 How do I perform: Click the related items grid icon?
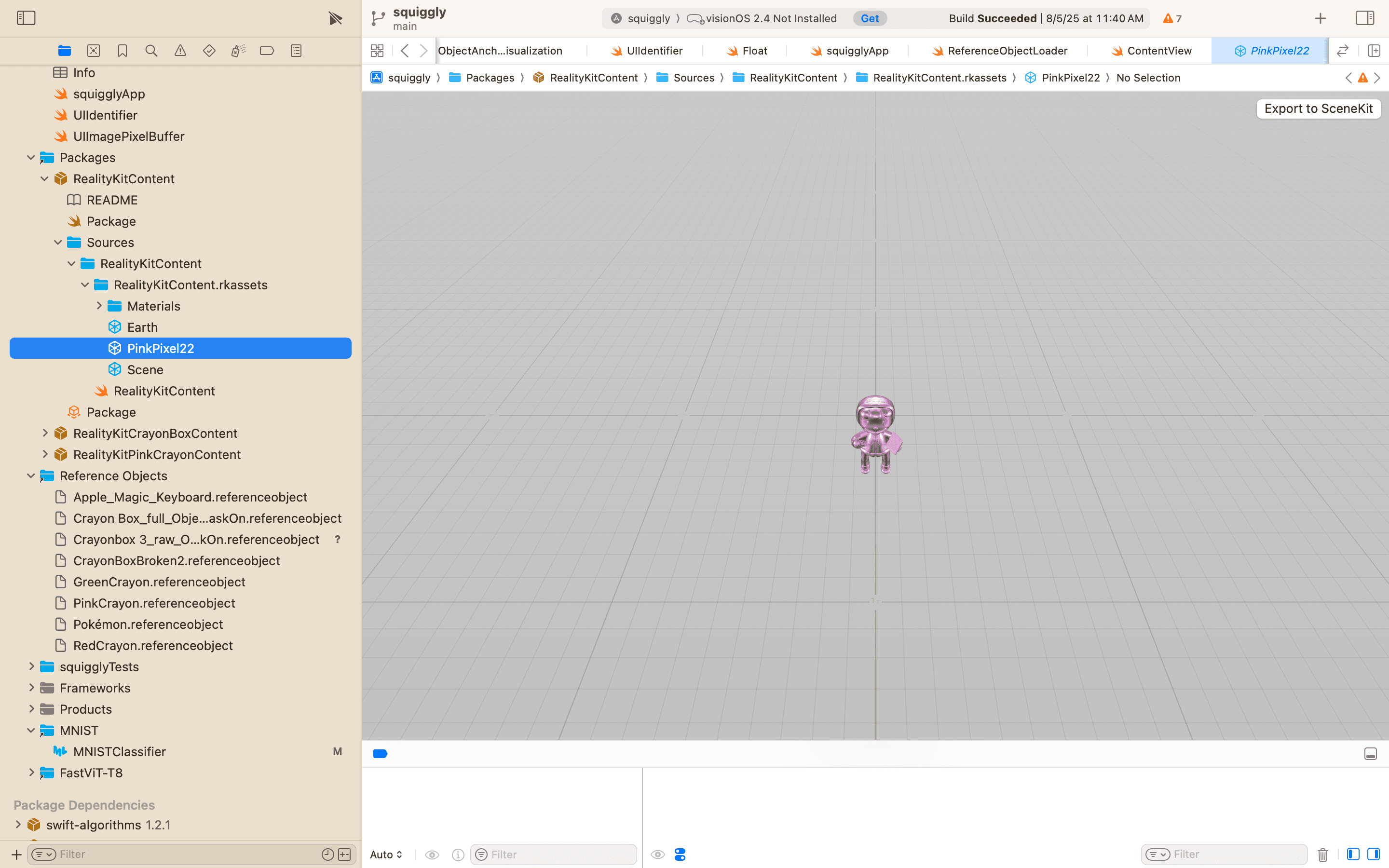click(x=377, y=51)
